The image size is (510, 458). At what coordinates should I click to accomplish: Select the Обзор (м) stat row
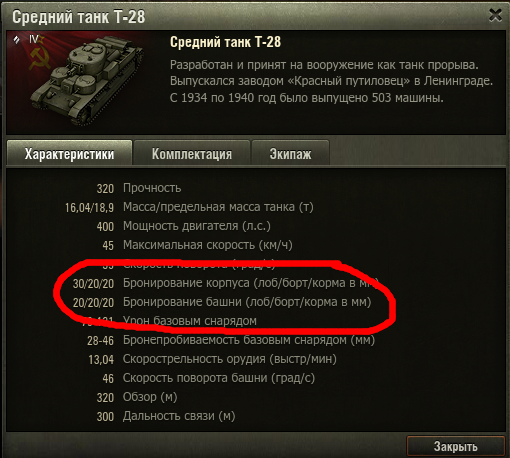pyautogui.click(x=137, y=397)
